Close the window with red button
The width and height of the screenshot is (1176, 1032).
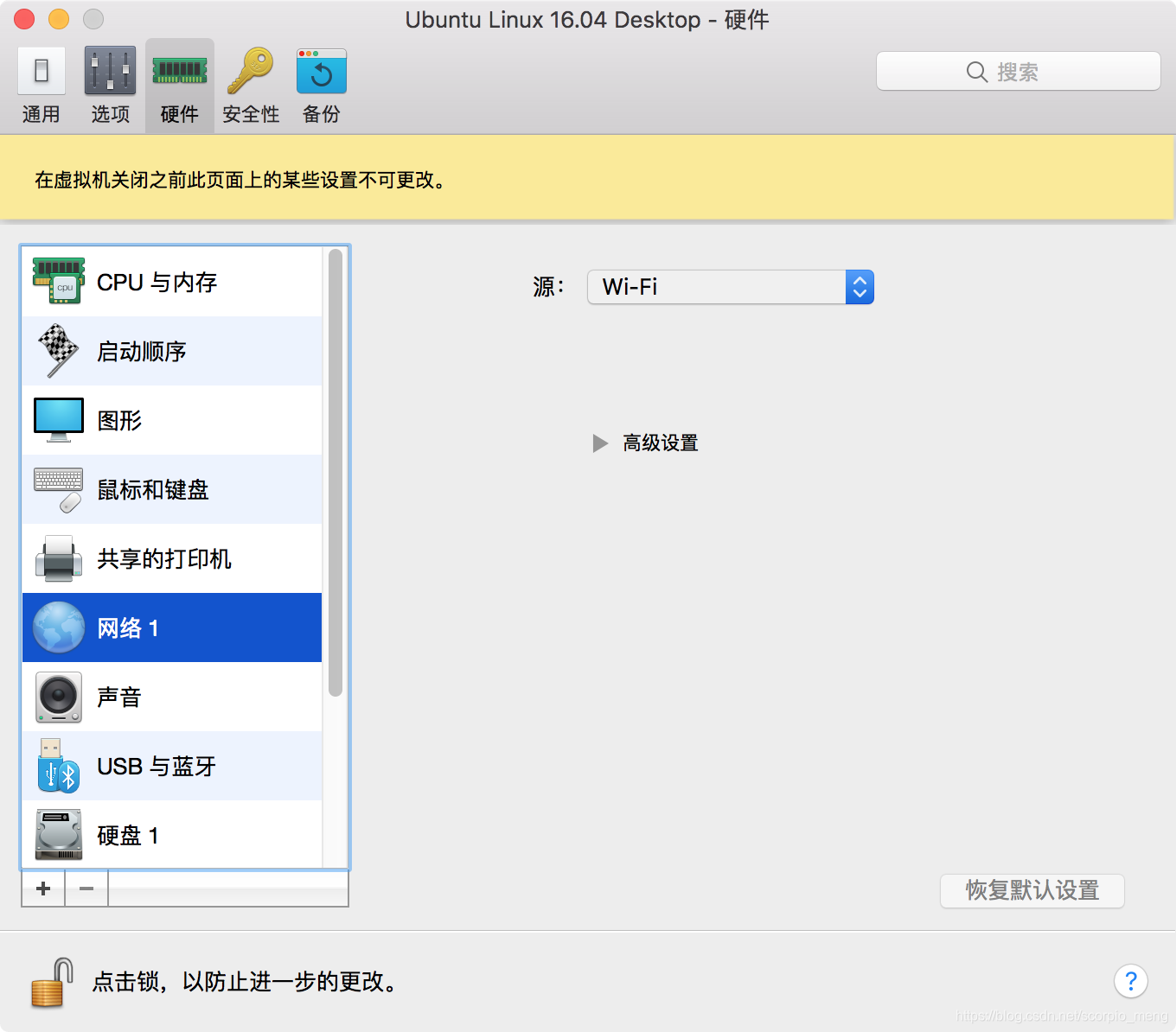coord(24,19)
